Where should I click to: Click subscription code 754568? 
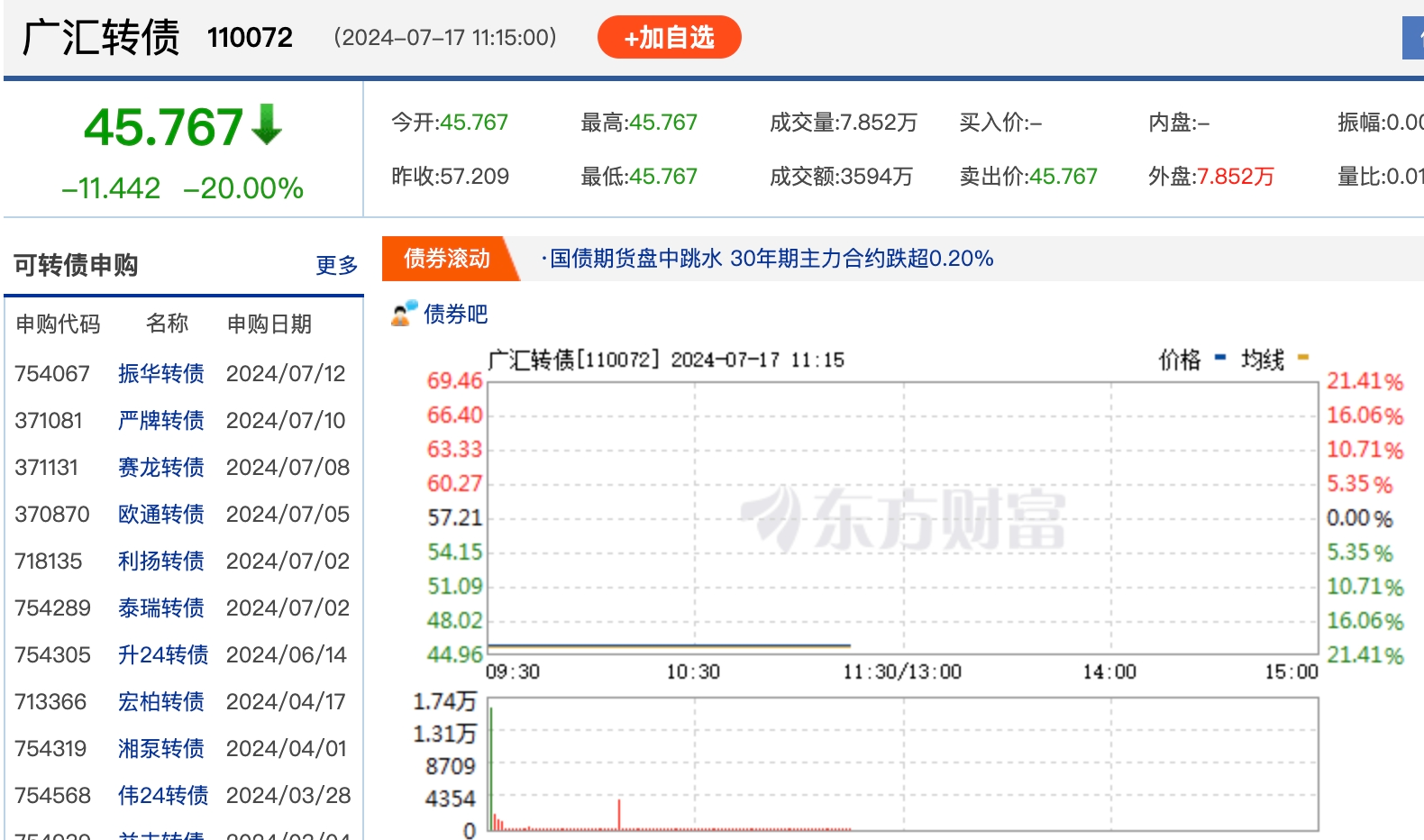click(x=52, y=795)
